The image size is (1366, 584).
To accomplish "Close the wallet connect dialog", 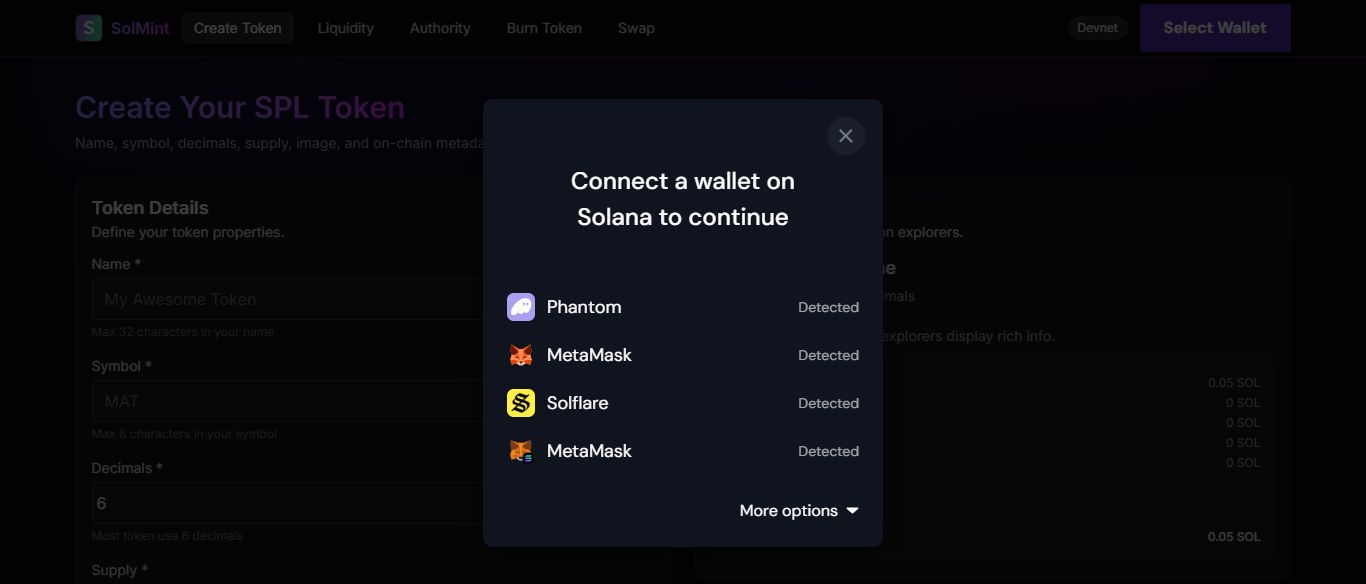I will click(846, 136).
